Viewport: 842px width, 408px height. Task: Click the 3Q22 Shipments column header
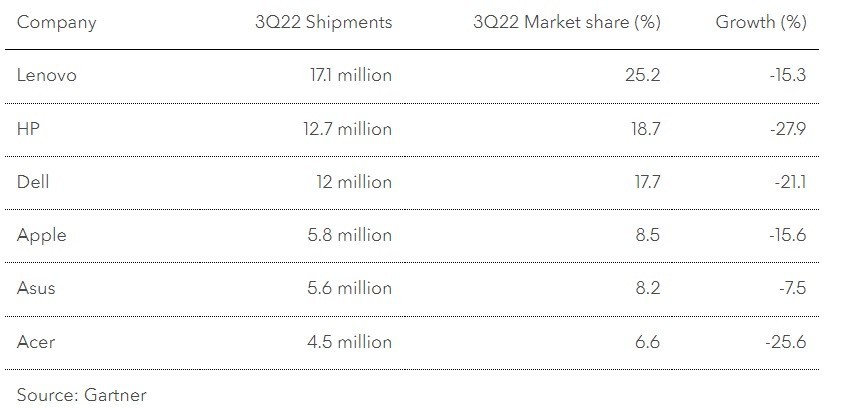click(324, 23)
